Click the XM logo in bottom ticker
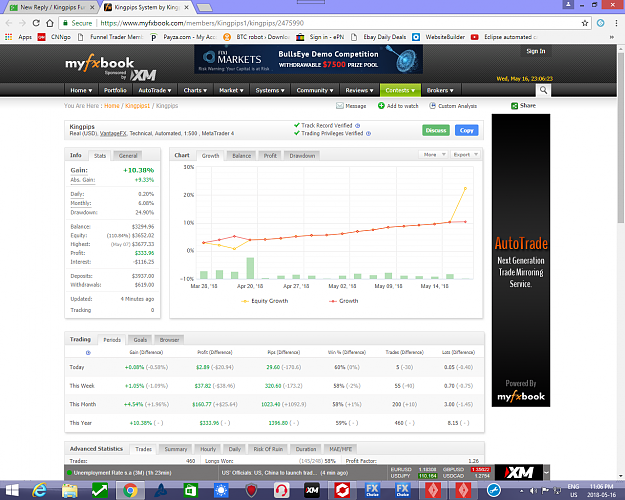Screen dimensions: 625x500 click(x=519, y=472)
